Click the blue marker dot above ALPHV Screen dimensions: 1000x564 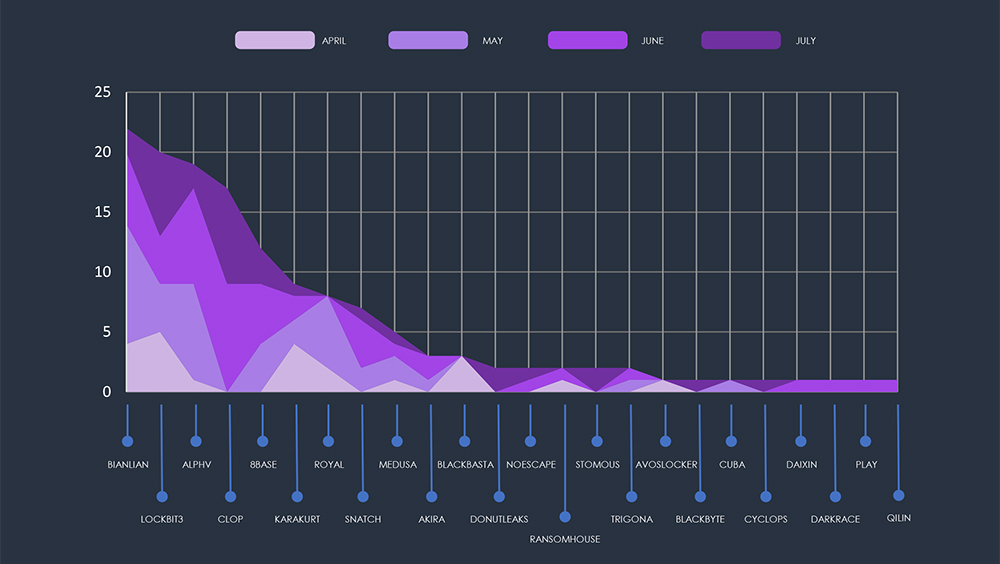(x=196, y=441)
